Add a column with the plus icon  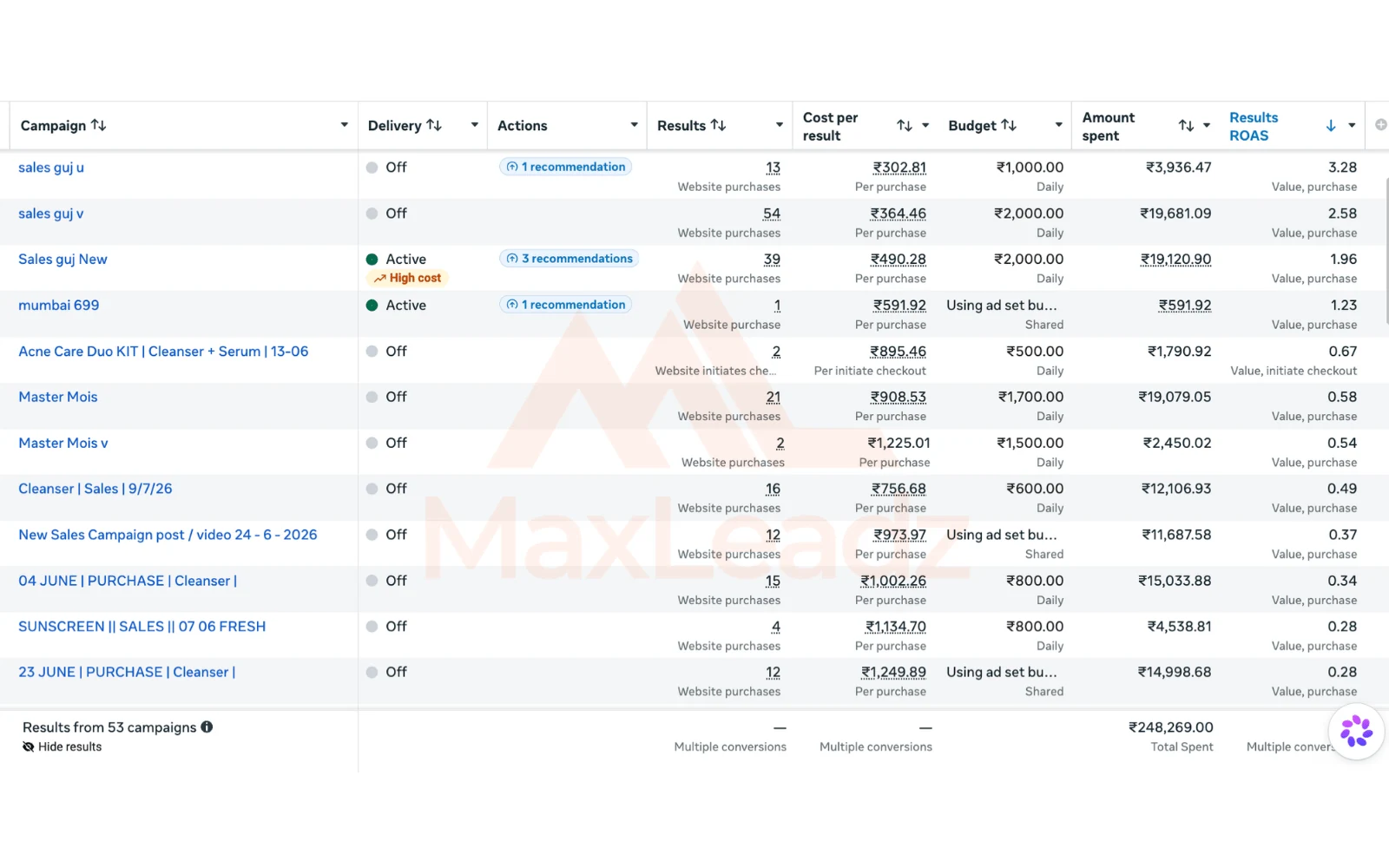[x=1380, y=125]
